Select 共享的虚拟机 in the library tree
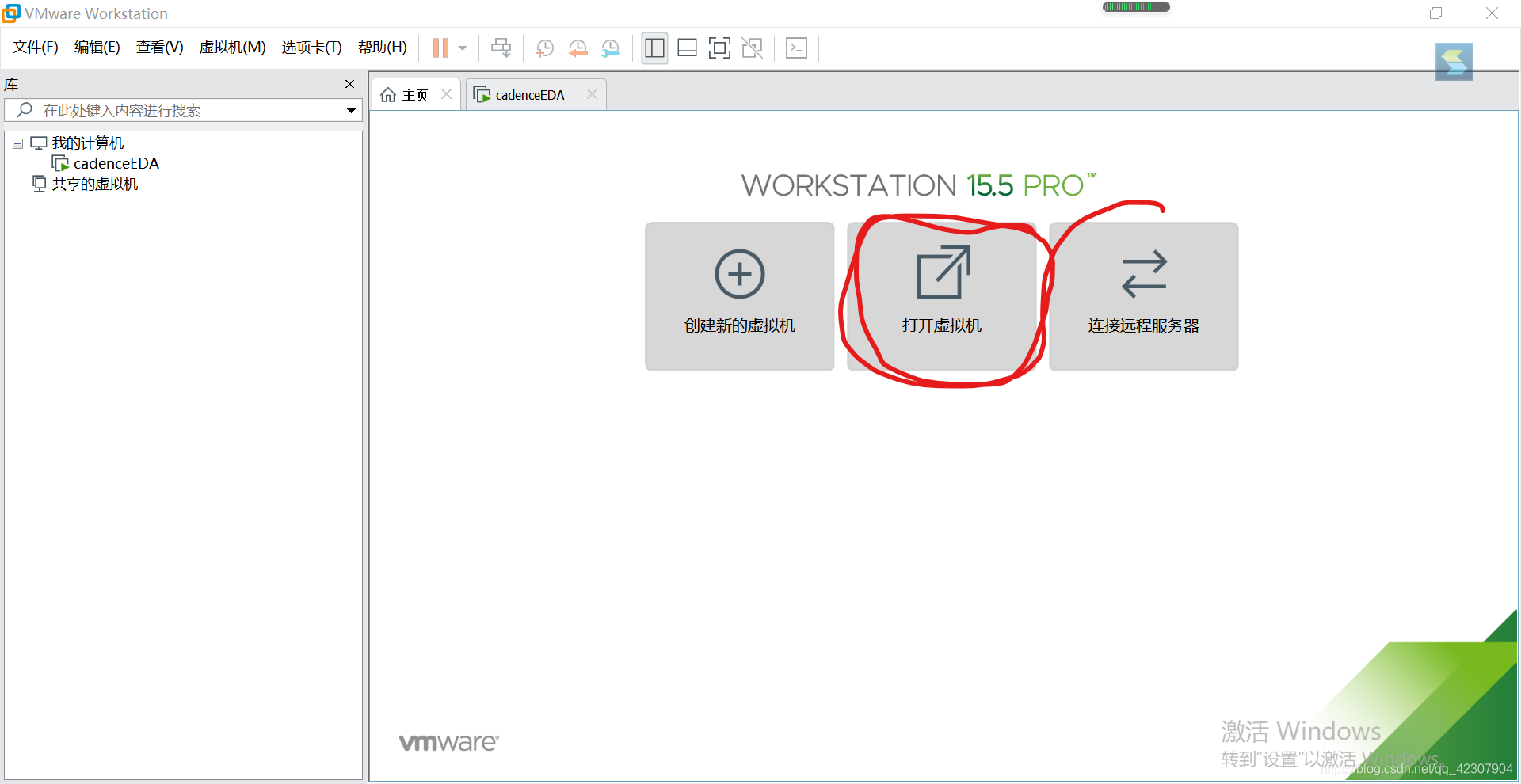Screen dimensions: 1521x784 click(x=94, y=184)
